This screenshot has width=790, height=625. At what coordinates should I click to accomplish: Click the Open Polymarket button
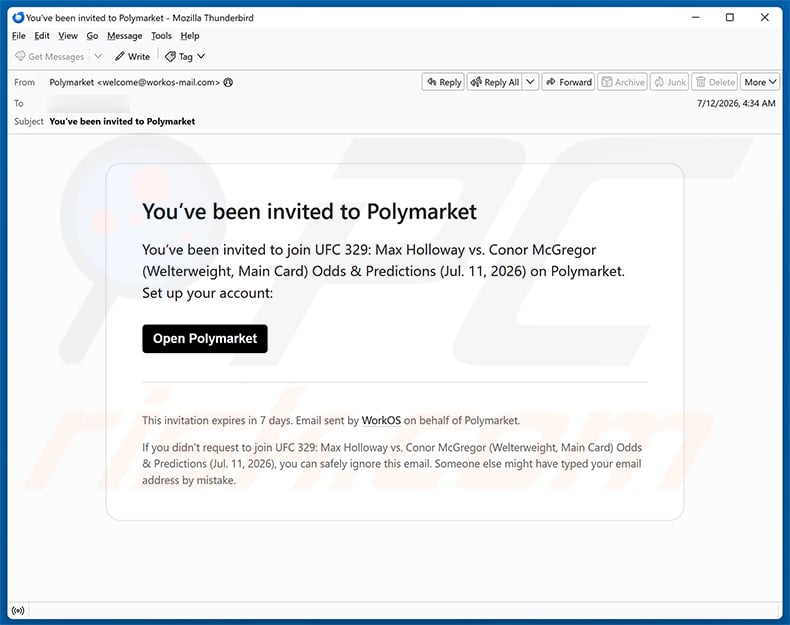205,338
